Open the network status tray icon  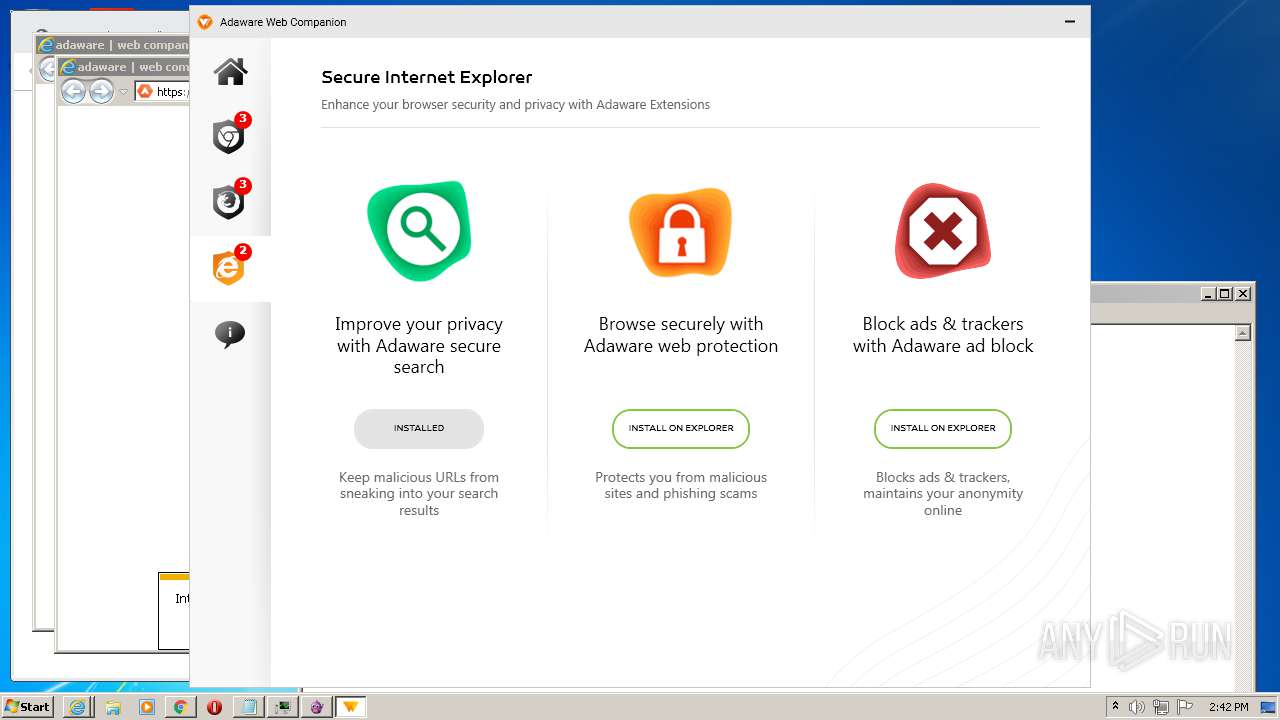click(1161, 707)
